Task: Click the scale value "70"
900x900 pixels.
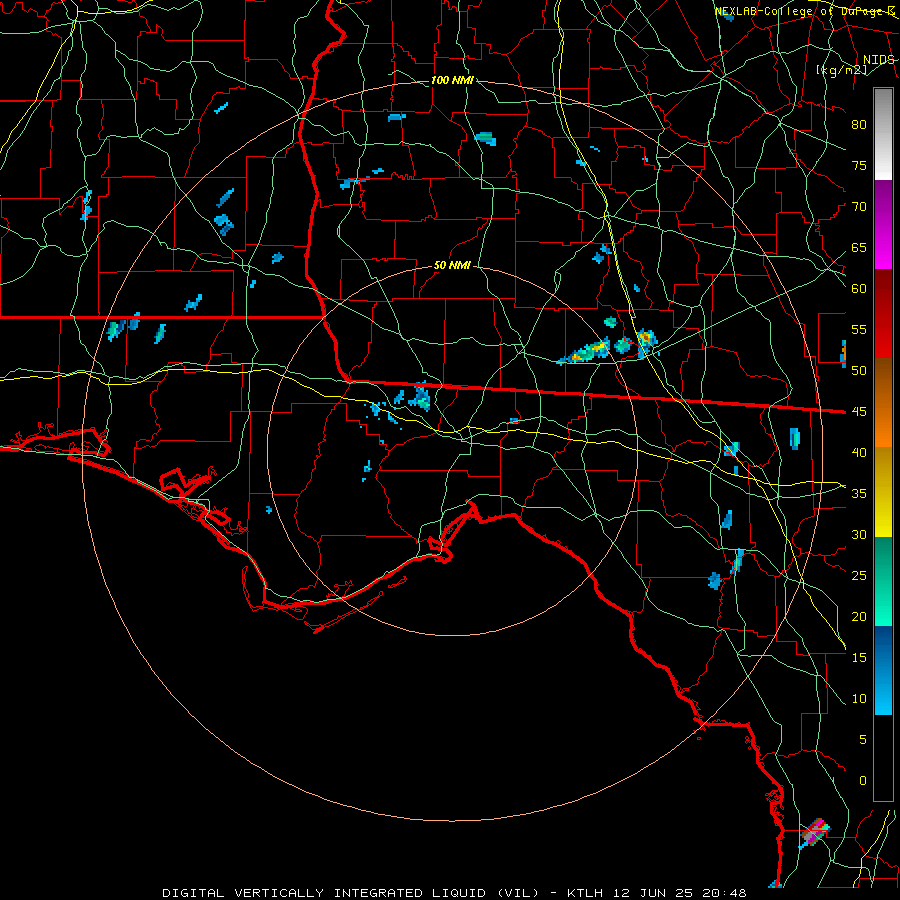Action: pos(859,207)
